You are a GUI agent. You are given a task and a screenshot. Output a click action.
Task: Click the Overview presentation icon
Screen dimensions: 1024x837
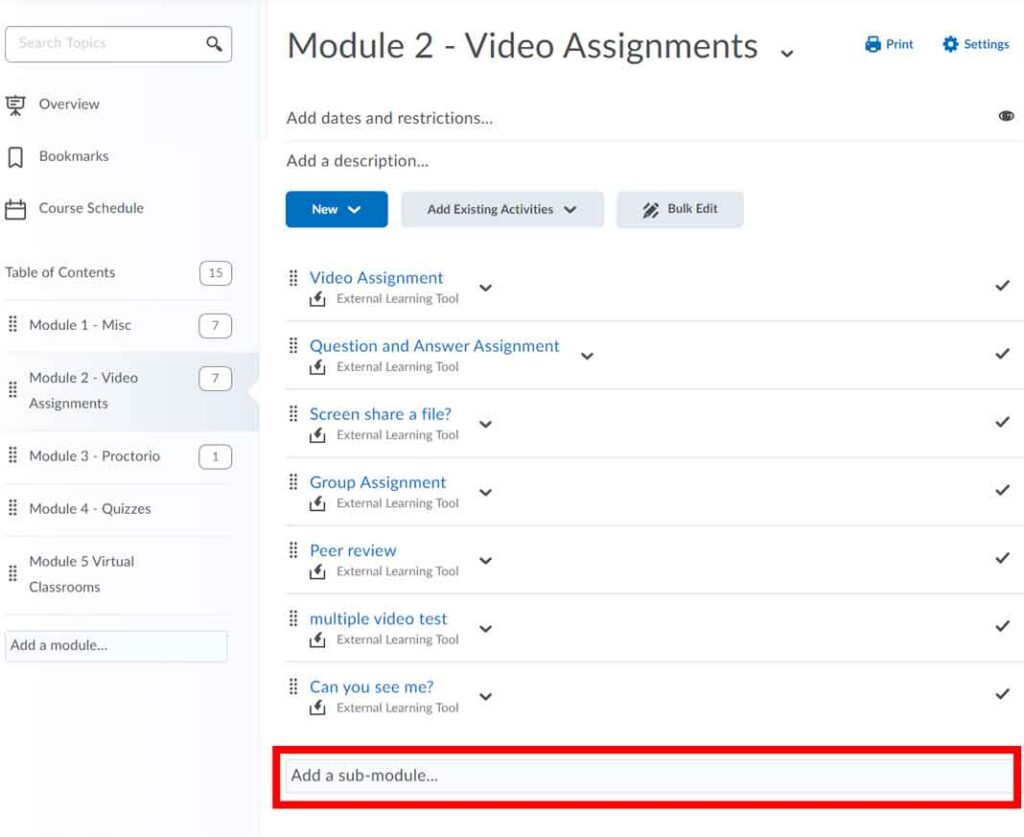[x=16, y=104]
